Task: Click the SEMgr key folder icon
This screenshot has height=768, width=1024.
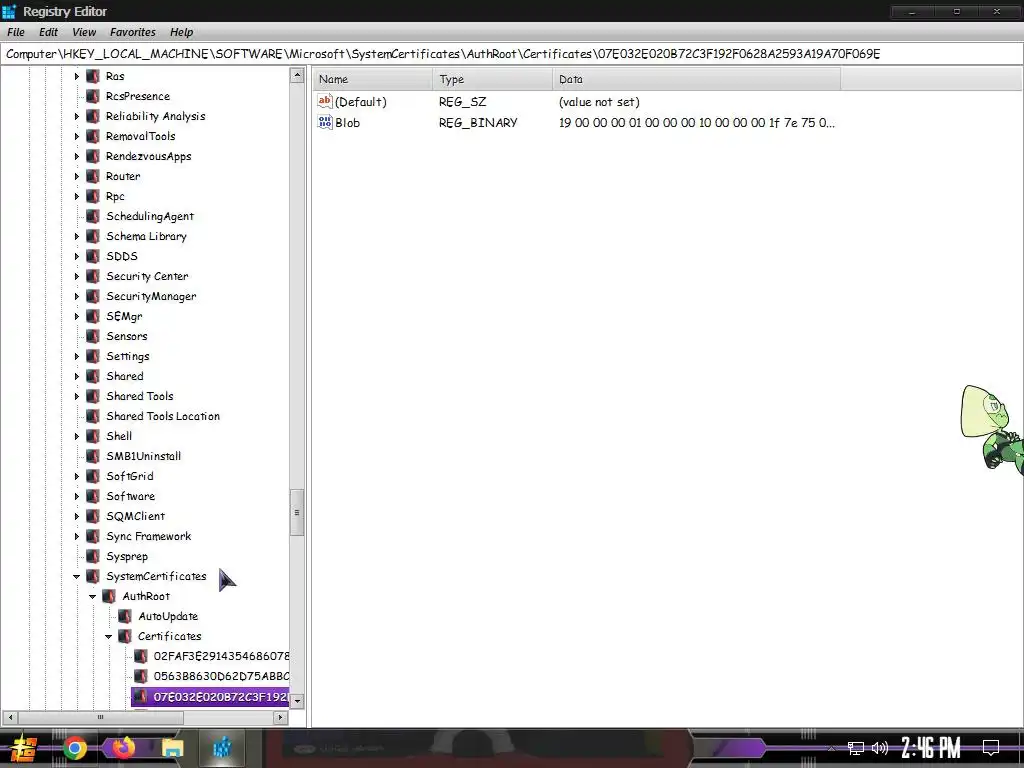Action: pyautogui.click(x=93, y=316)
